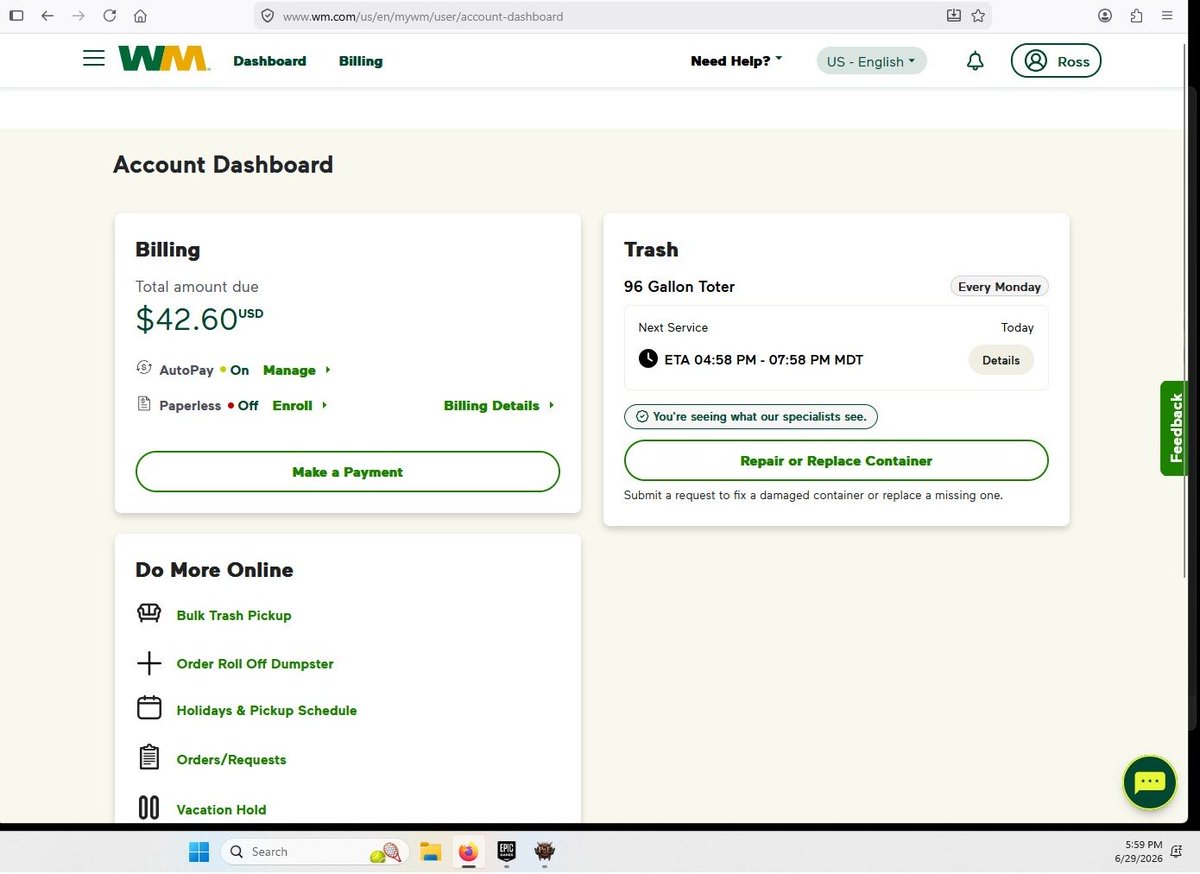Open the live chat bubble
The width and height of the screenshot is (1200, 874).
point(1150,782)
